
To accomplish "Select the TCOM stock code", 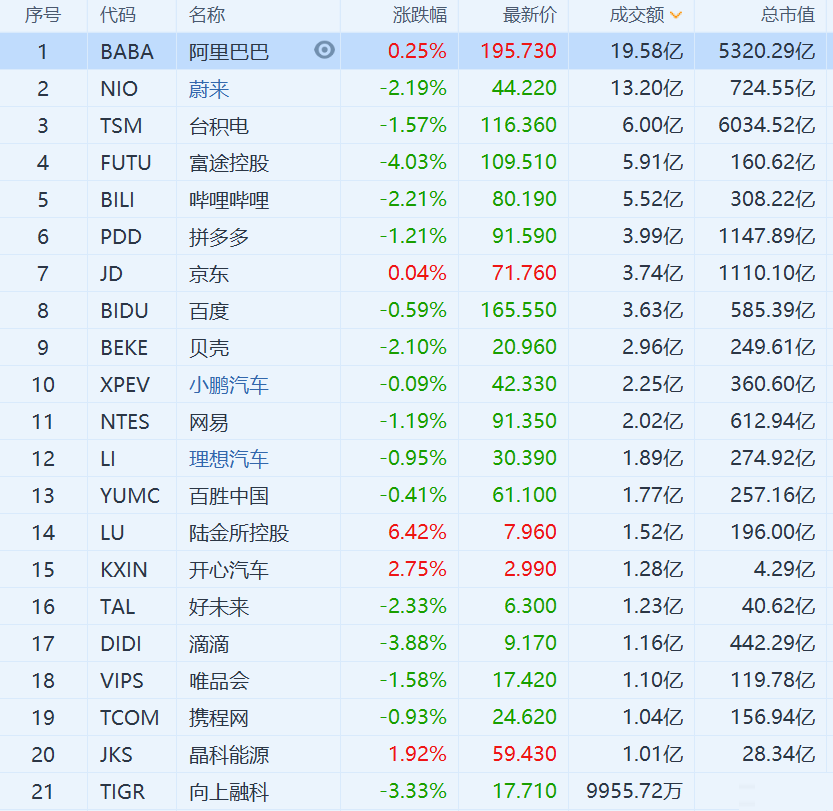I will tap(130, 718).
